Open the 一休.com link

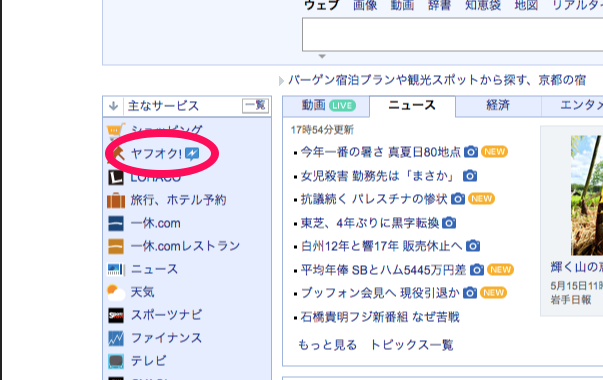156,223
